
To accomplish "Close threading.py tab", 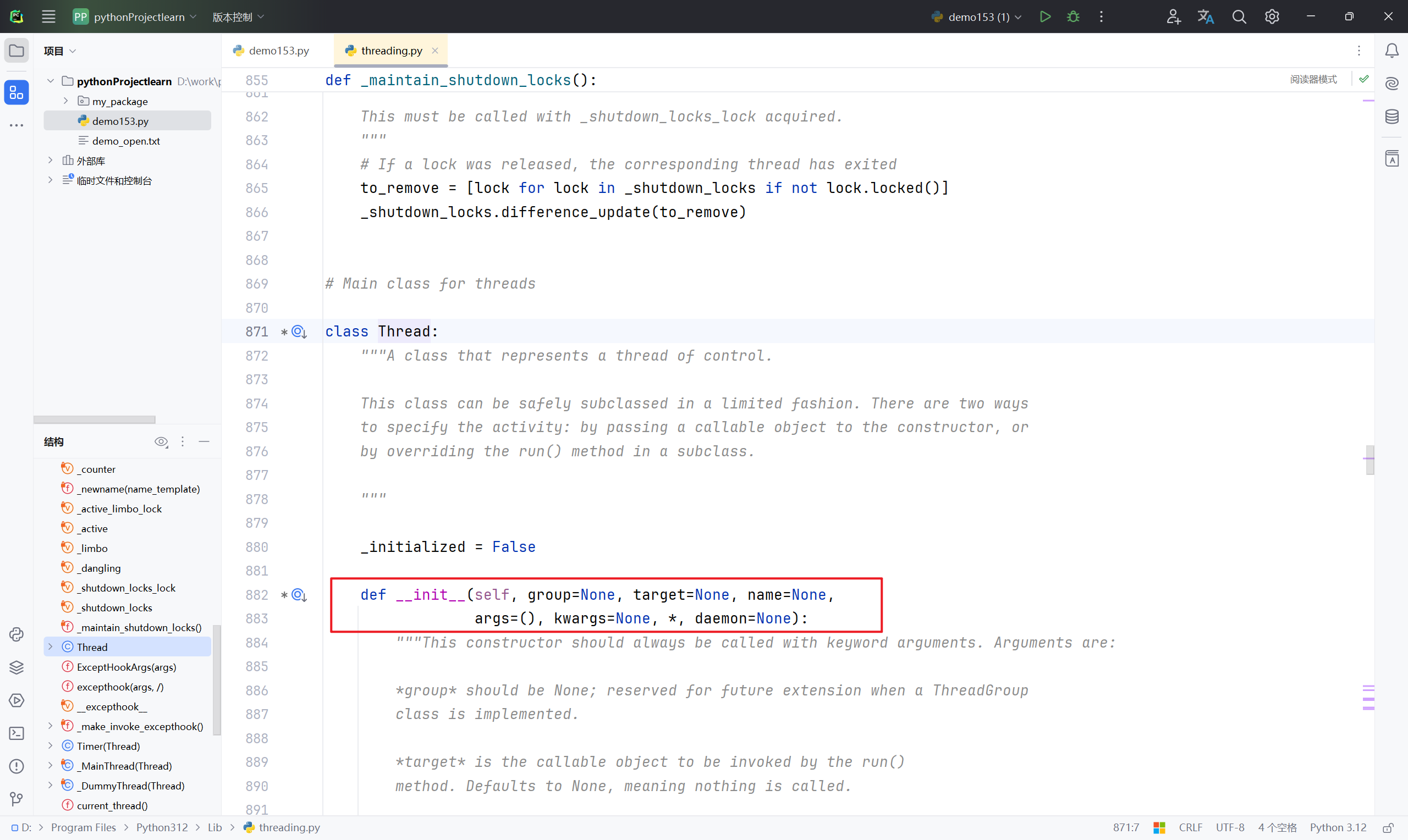I will (x=435, y=51).
